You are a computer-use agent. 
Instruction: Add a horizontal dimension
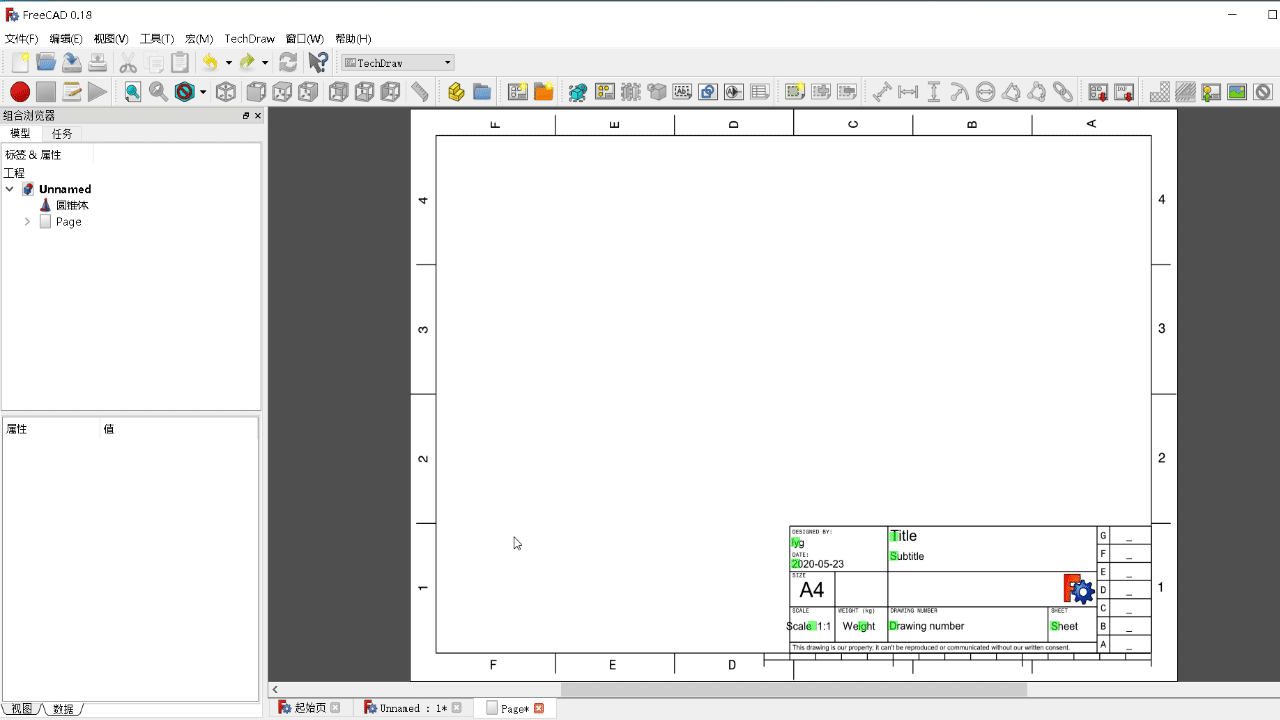(908, 92)
